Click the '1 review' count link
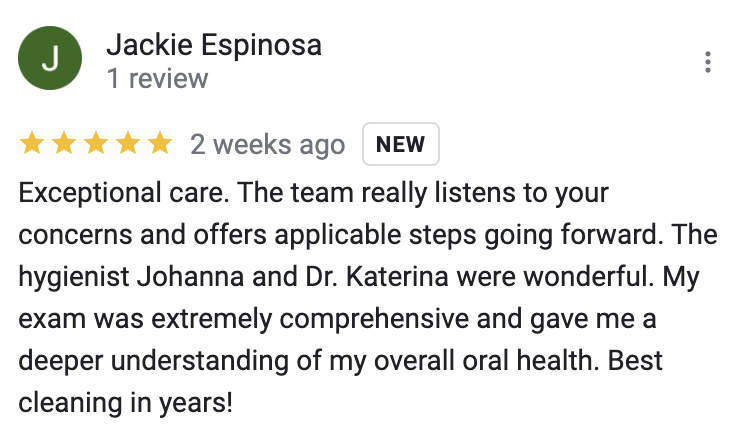The image size is (740, 442). [157, 78]
